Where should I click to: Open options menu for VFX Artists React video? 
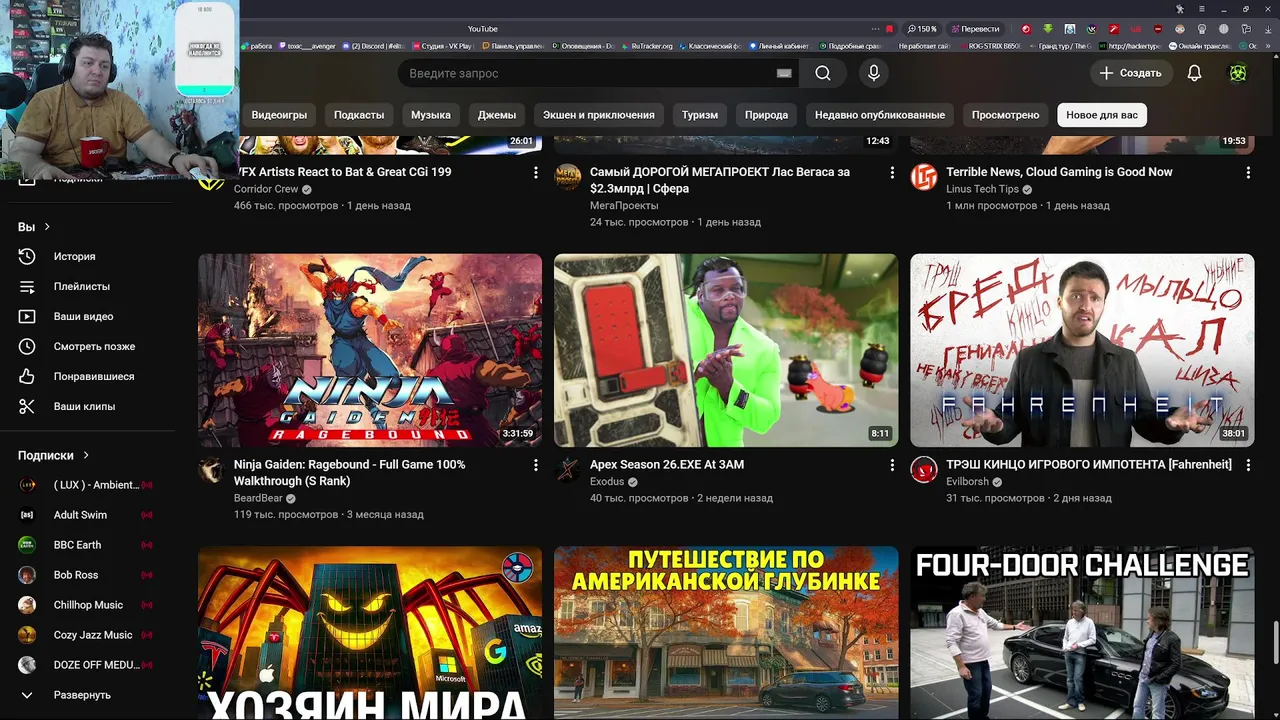click(x=535, y=173)
